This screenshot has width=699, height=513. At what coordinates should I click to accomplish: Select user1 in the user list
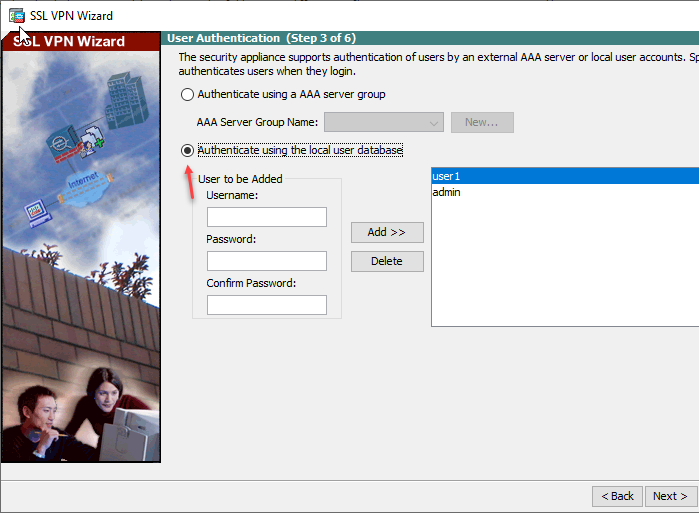pos(560,176)
